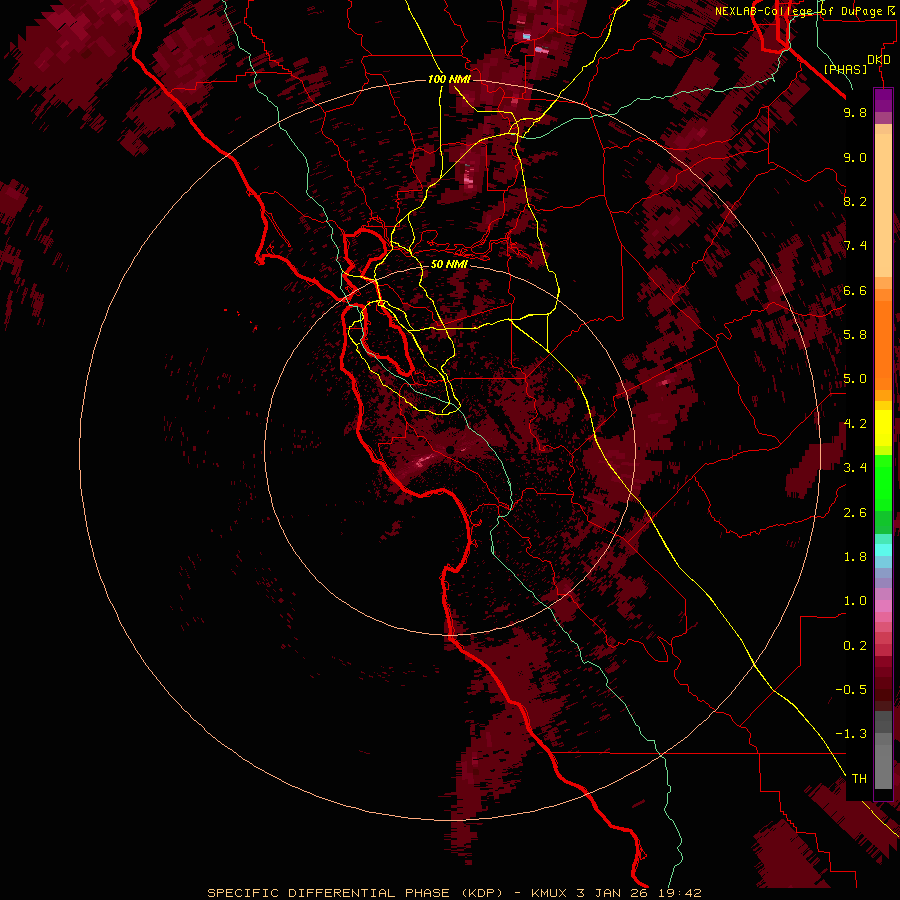Click the TH threshold label on the scale
The width and height of the screenshot is (900, 900).
(x=859, y=779)
